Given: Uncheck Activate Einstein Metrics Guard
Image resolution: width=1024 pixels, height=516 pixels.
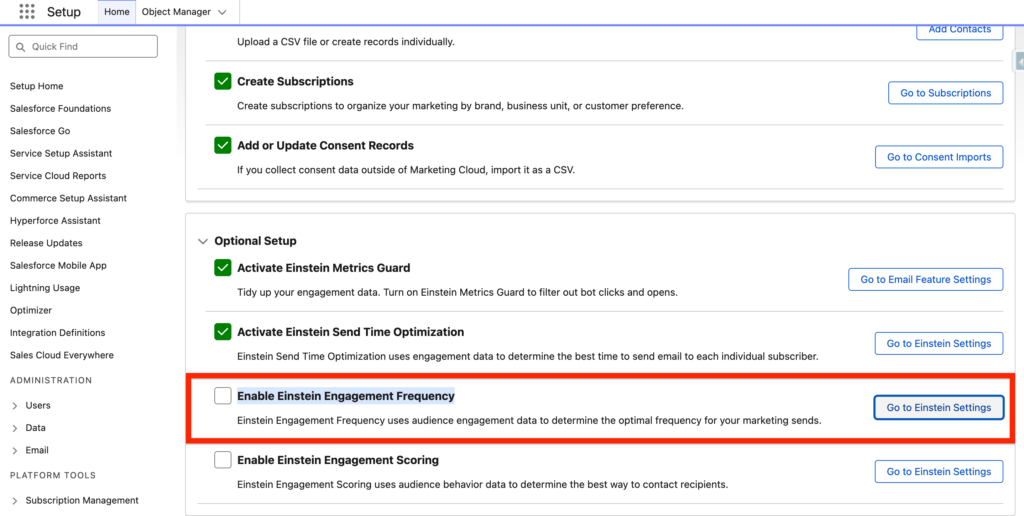Looking at the screenshot, I should click(x=222, y=268).
